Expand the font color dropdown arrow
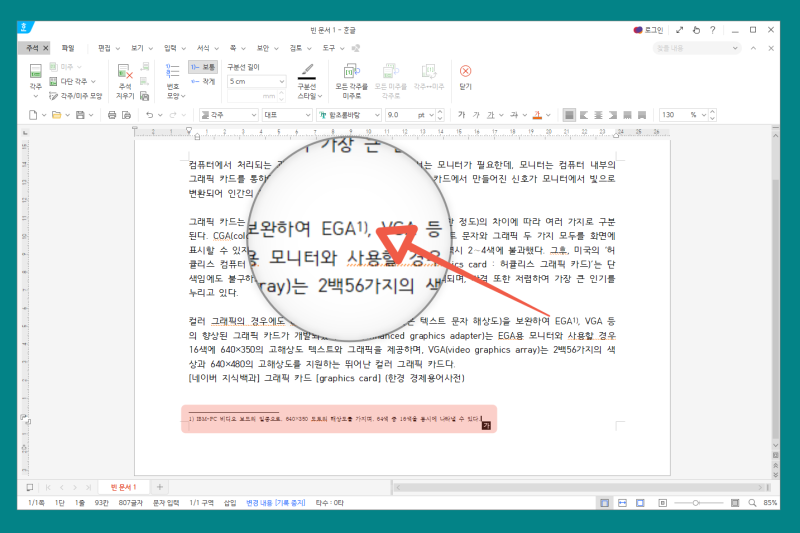This screenshot has width=800, height=533. point(548,115)
